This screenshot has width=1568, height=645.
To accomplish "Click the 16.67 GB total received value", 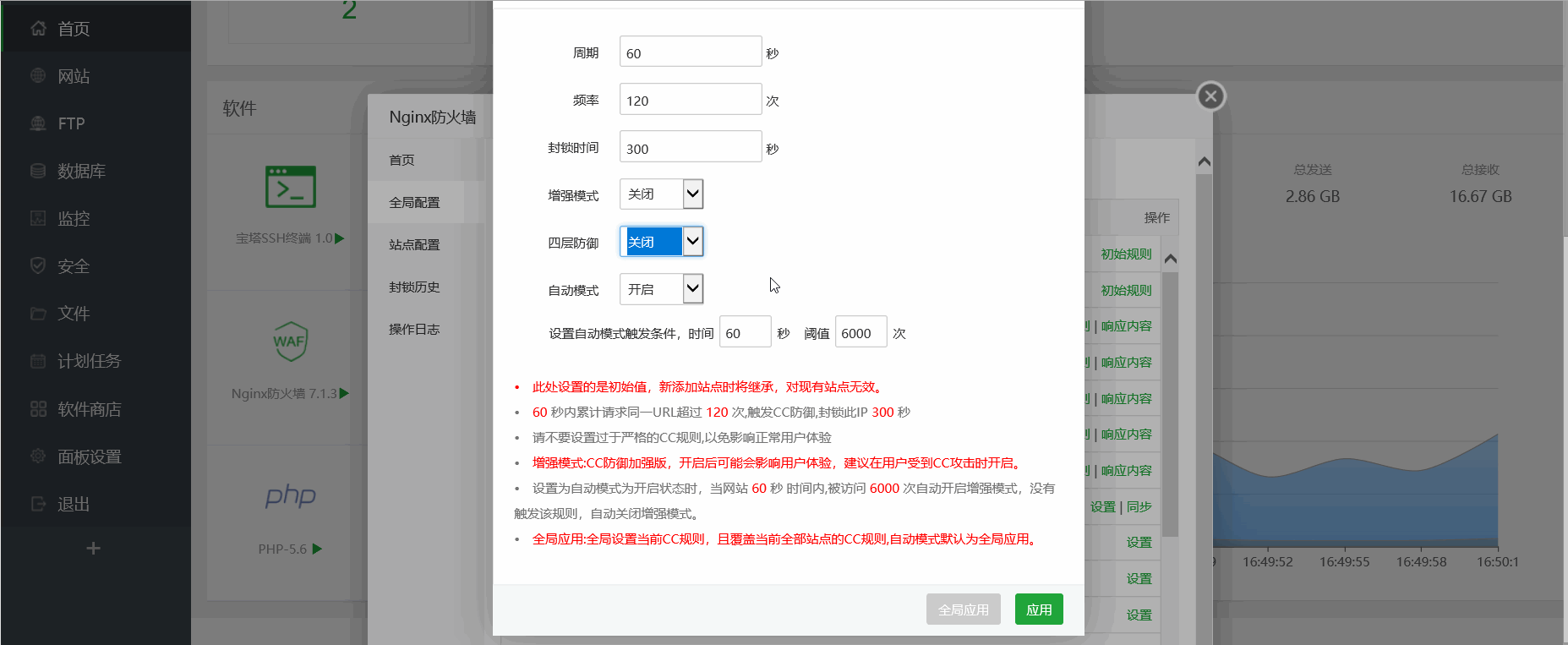I will click(1480, 196).
